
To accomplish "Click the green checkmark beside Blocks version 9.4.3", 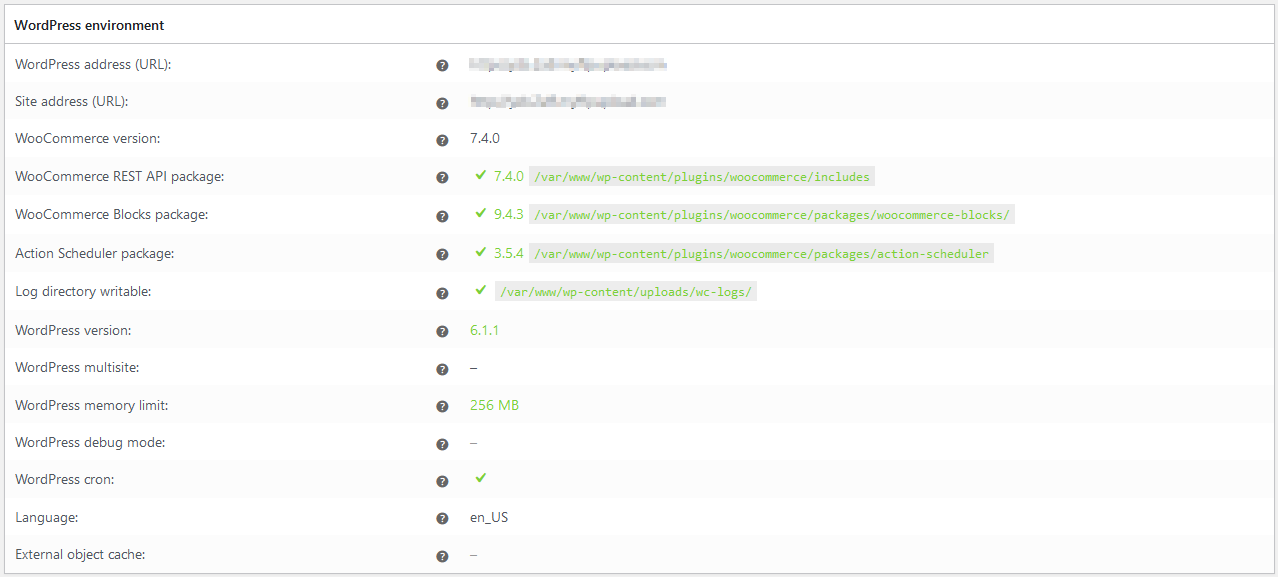I will click(481, 213).
